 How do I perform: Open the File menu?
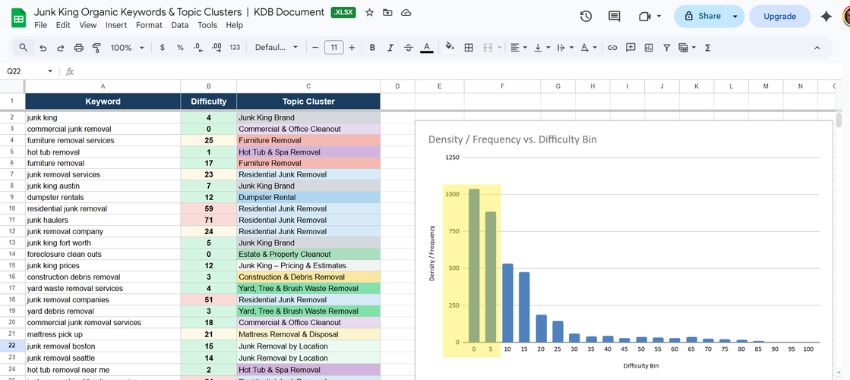pos(41,25)
